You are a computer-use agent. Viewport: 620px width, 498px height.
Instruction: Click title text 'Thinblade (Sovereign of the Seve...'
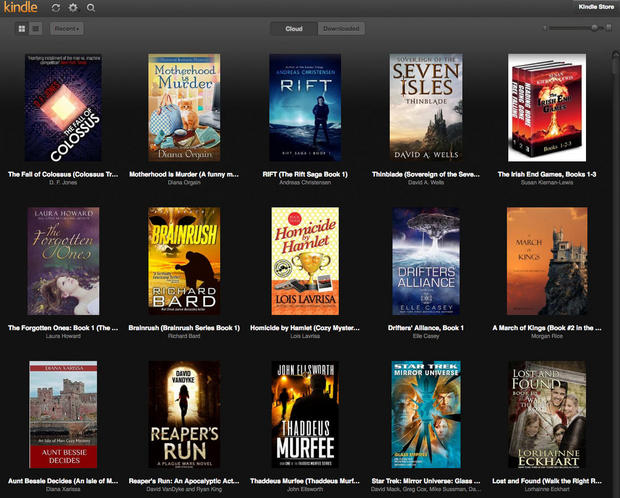(x=426, y=174)
